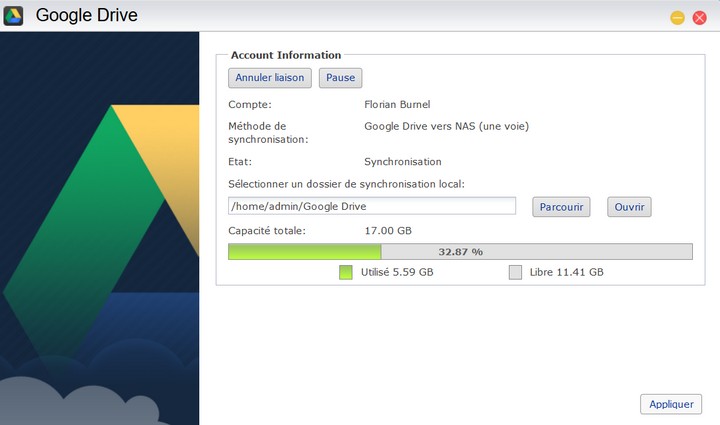This screenshot has height=425, width=720.
Task: Click the Synchronisation status value
Action: click(x=403, y=162)
